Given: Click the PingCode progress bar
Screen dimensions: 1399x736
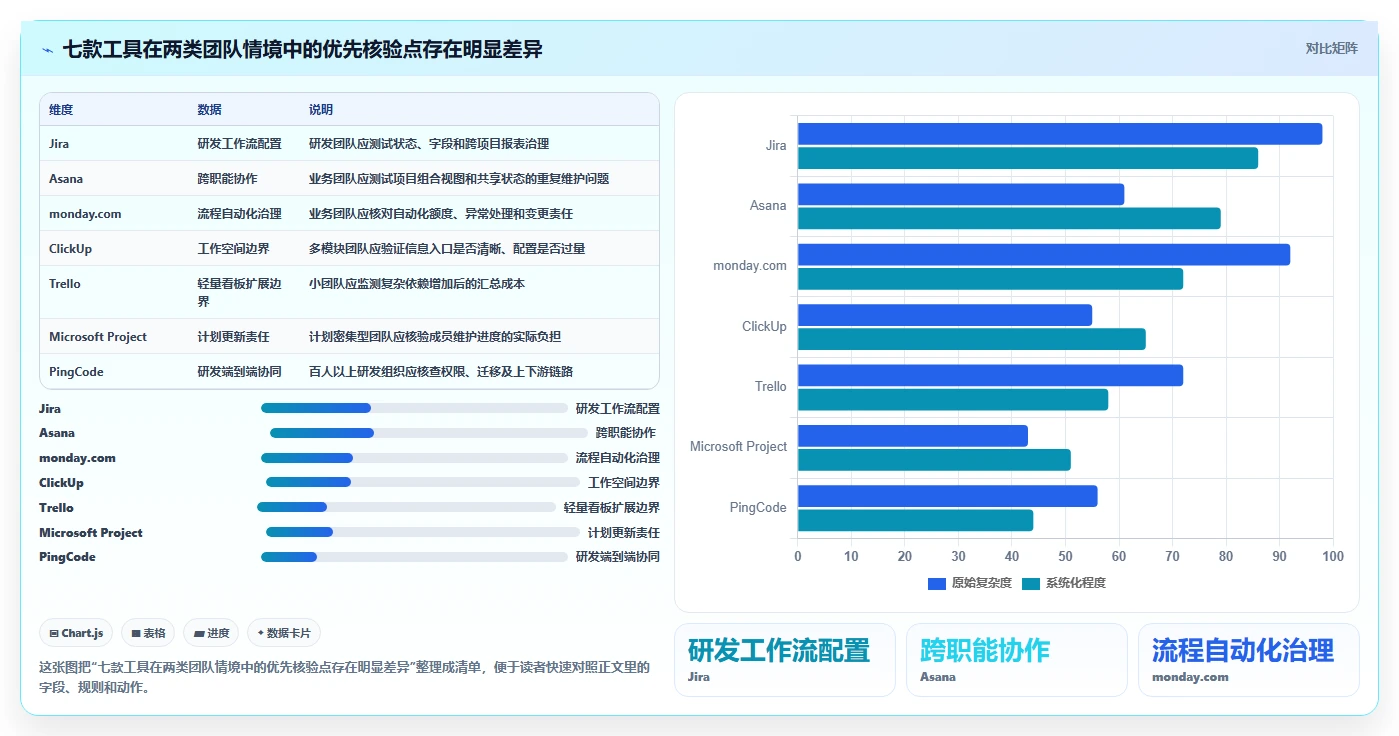Looking at the screenshot, I should 414,557.
